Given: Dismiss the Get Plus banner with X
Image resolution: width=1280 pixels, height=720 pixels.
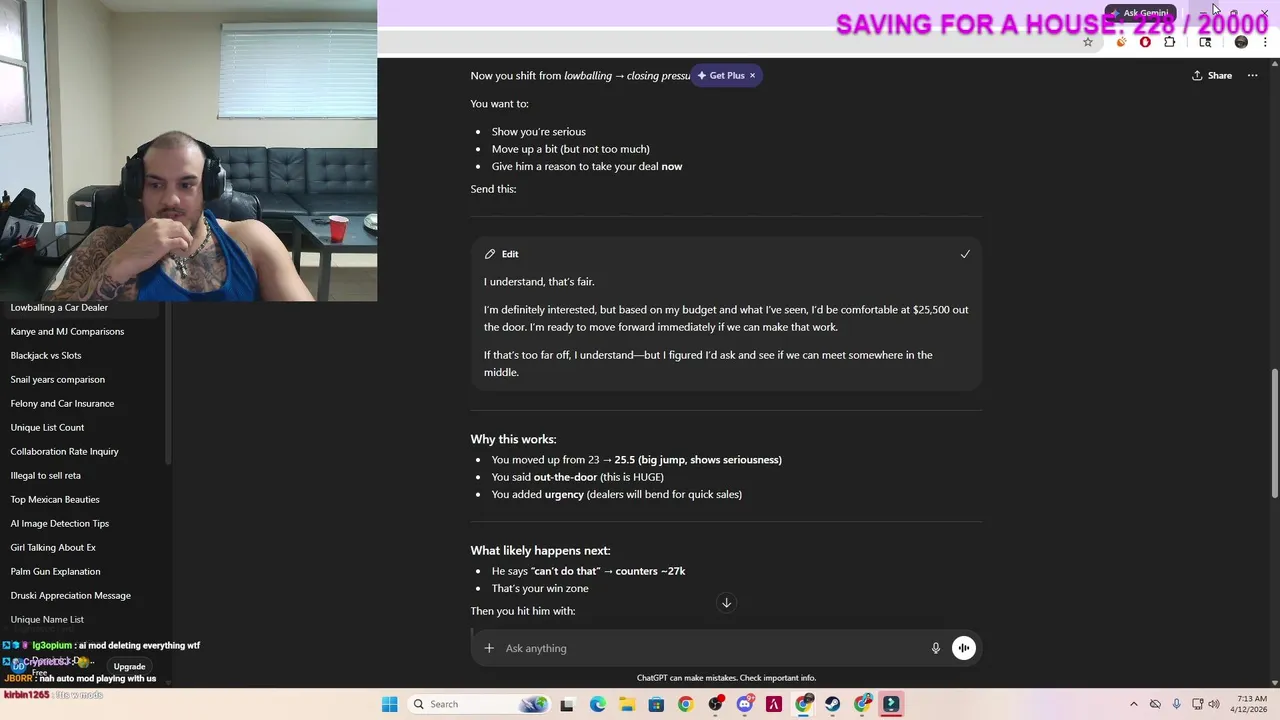Looking at the screenshot, I should [x=752, y=76].
